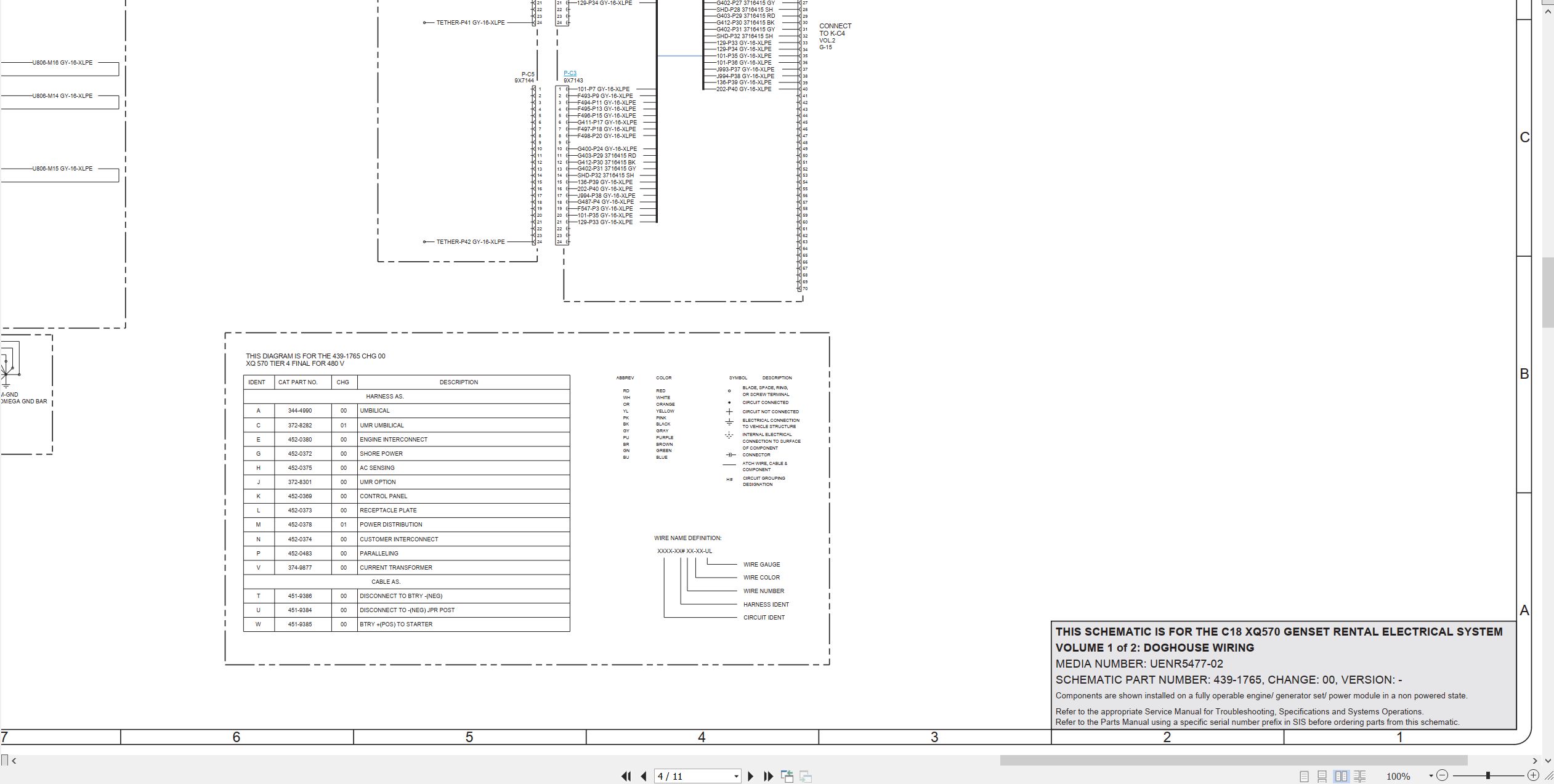Click the 'HARNESS IDENT' label
The image size is (1554, 784).
[x=766, y=605]
